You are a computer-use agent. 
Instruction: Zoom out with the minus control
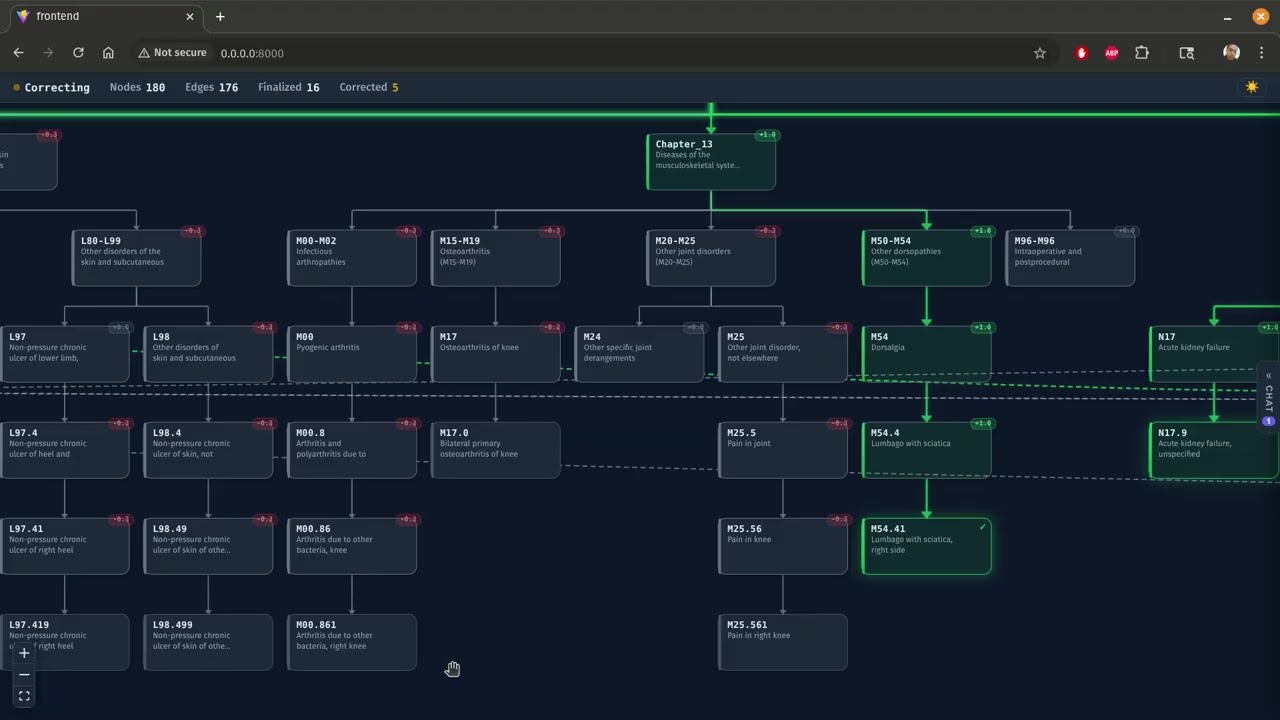pos(24,675)
